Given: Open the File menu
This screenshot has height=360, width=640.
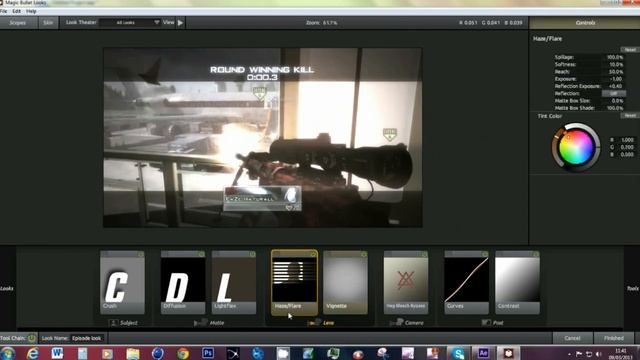Looking at the screenshot, I should pyautogui.click(x=4, y=11).
